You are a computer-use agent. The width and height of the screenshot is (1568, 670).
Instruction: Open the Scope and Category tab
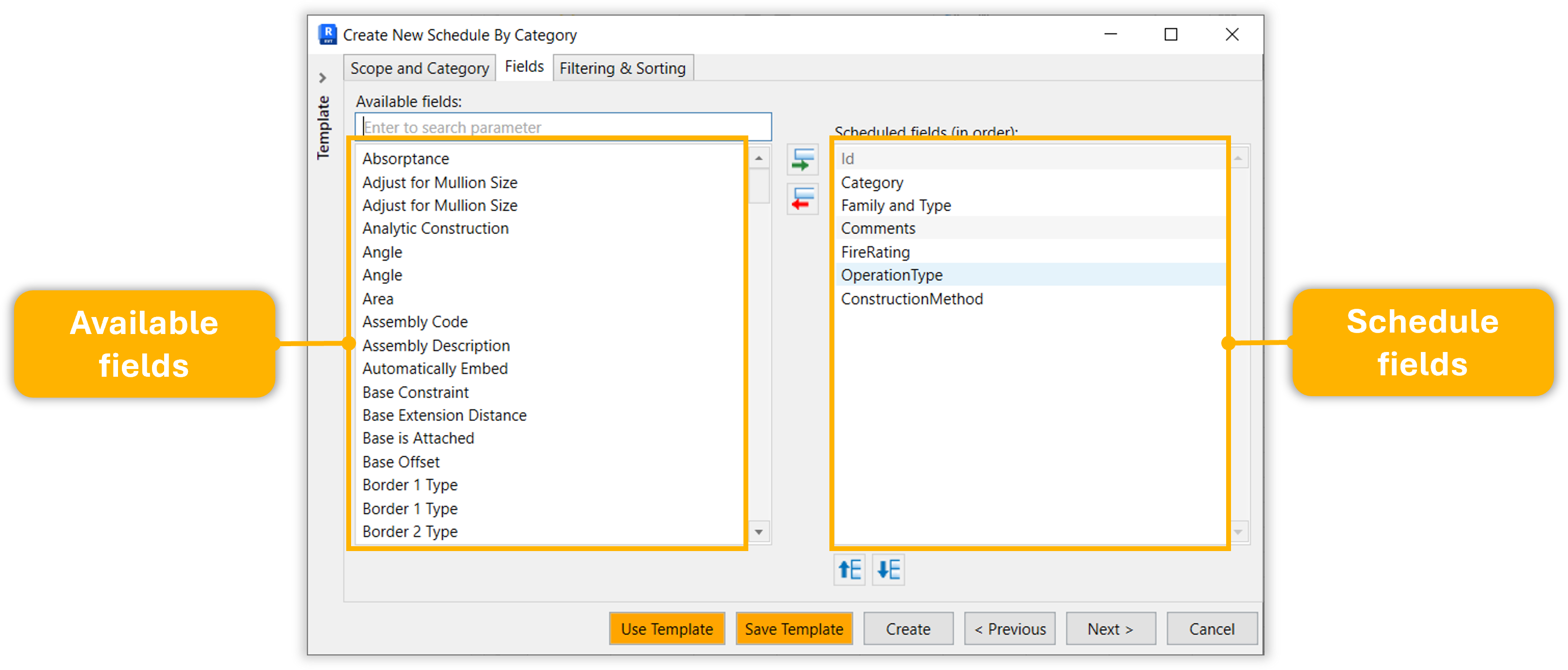pos(420,68)
